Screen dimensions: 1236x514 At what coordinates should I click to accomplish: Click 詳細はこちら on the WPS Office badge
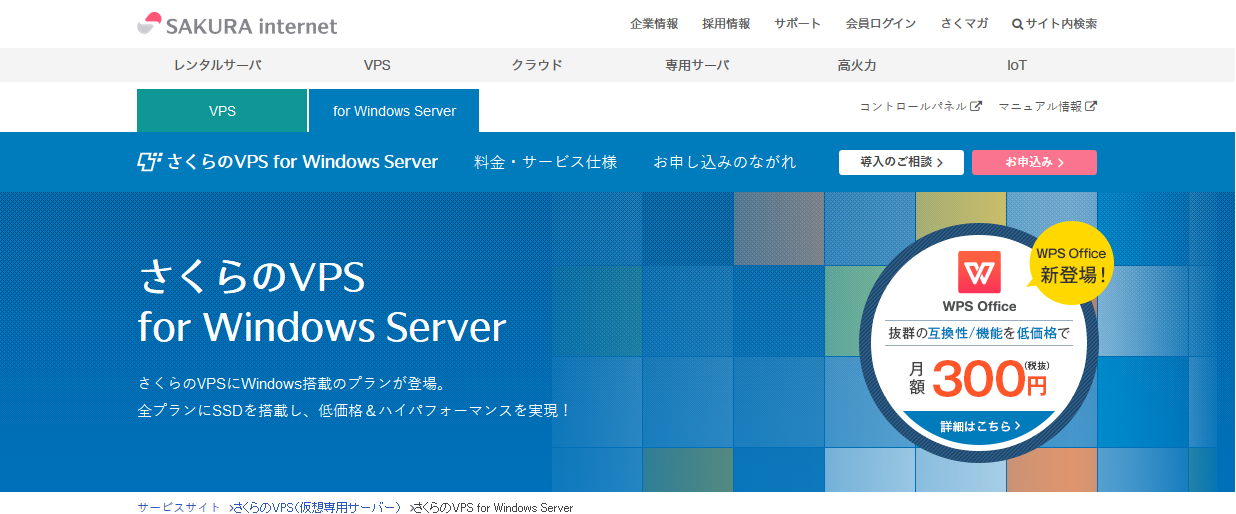[x=980, y=426]
